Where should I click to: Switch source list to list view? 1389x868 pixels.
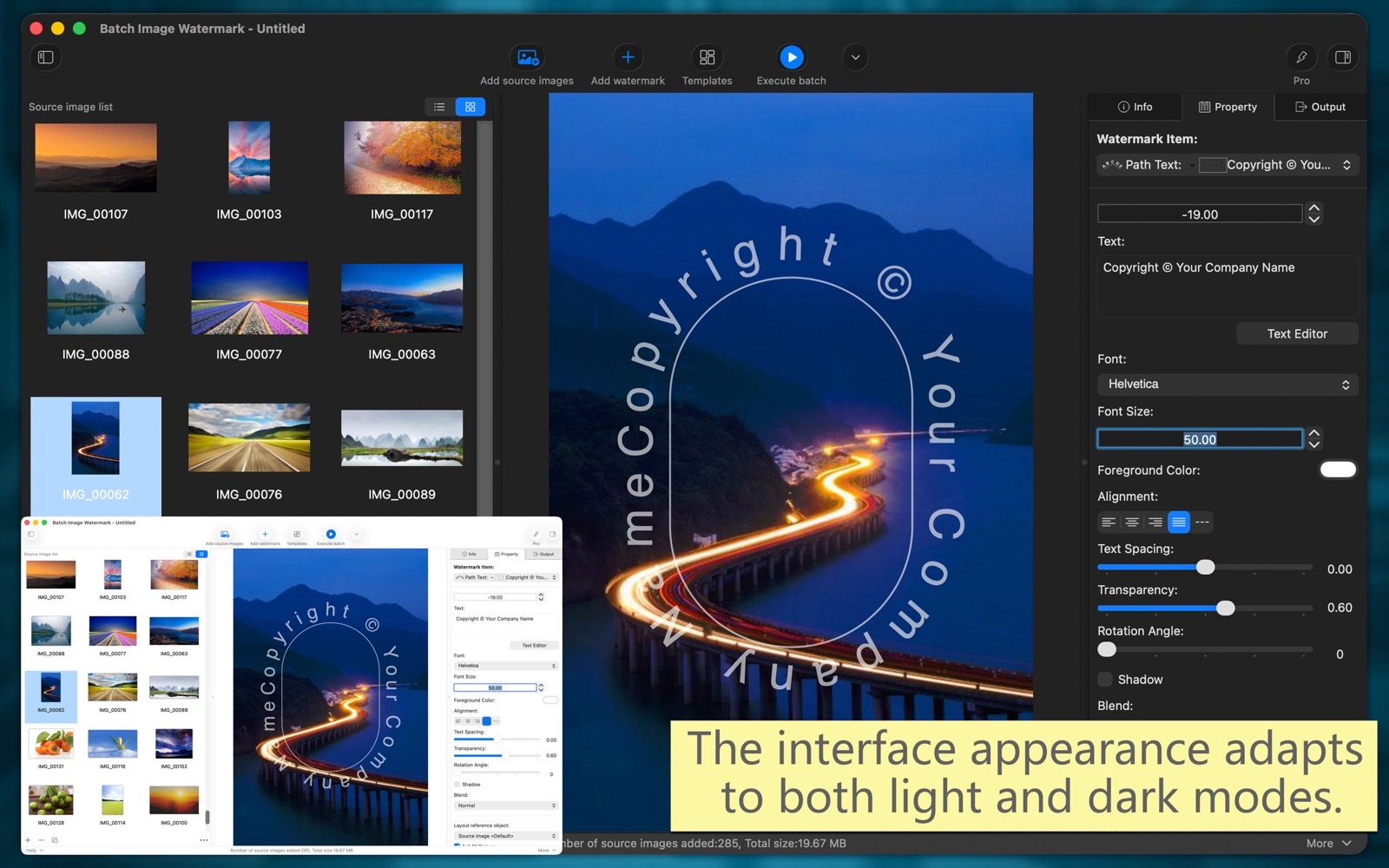pyautogui.click(x=439, y=107)
